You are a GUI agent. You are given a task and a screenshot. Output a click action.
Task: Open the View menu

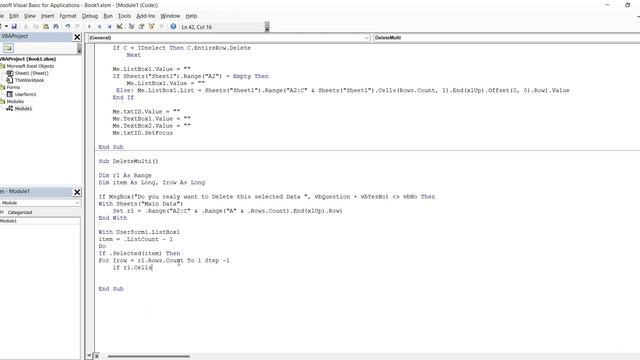[29, 16]
